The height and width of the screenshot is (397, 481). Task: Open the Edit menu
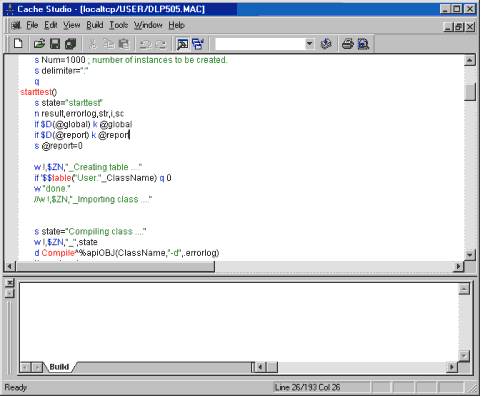click(x=51, y=25)
